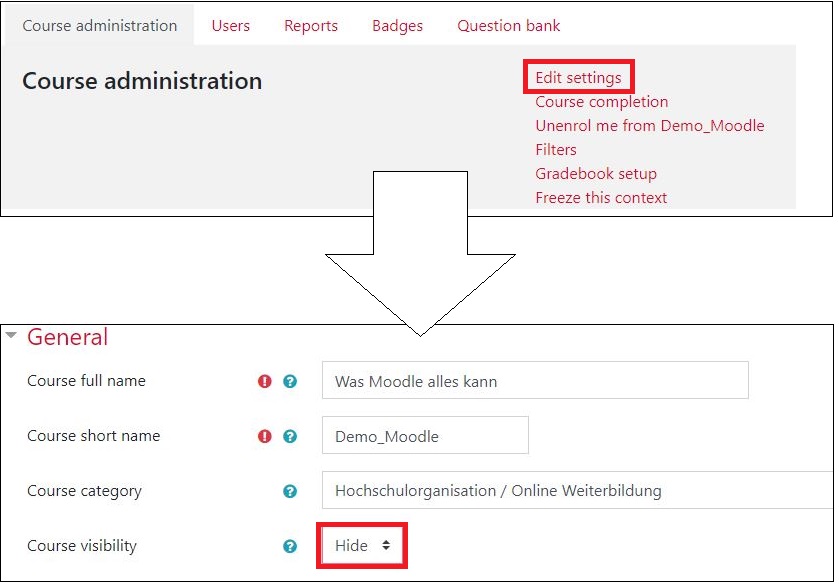Image resolution: width=839 pixels, height=586 pixels.
Task: Click the Course short name input field
Action: (x=425, y=436)
